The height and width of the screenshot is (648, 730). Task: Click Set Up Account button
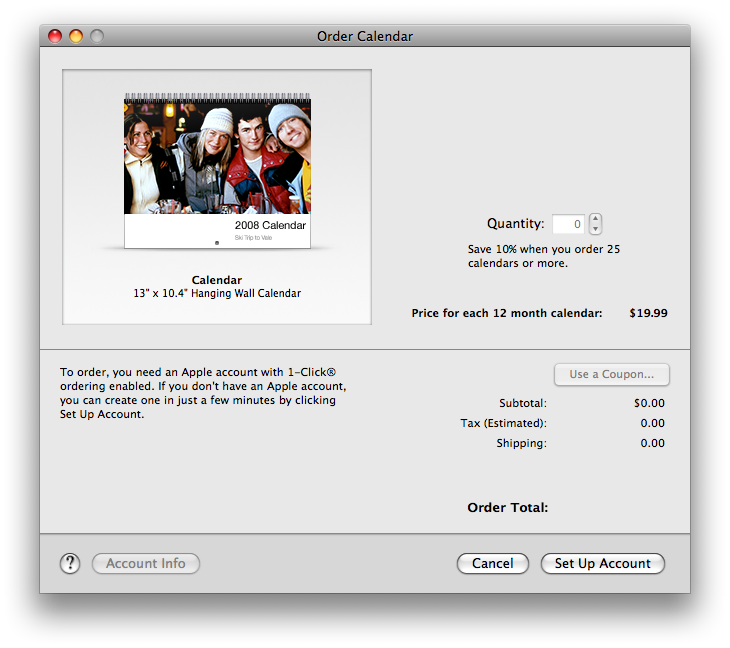602,563
